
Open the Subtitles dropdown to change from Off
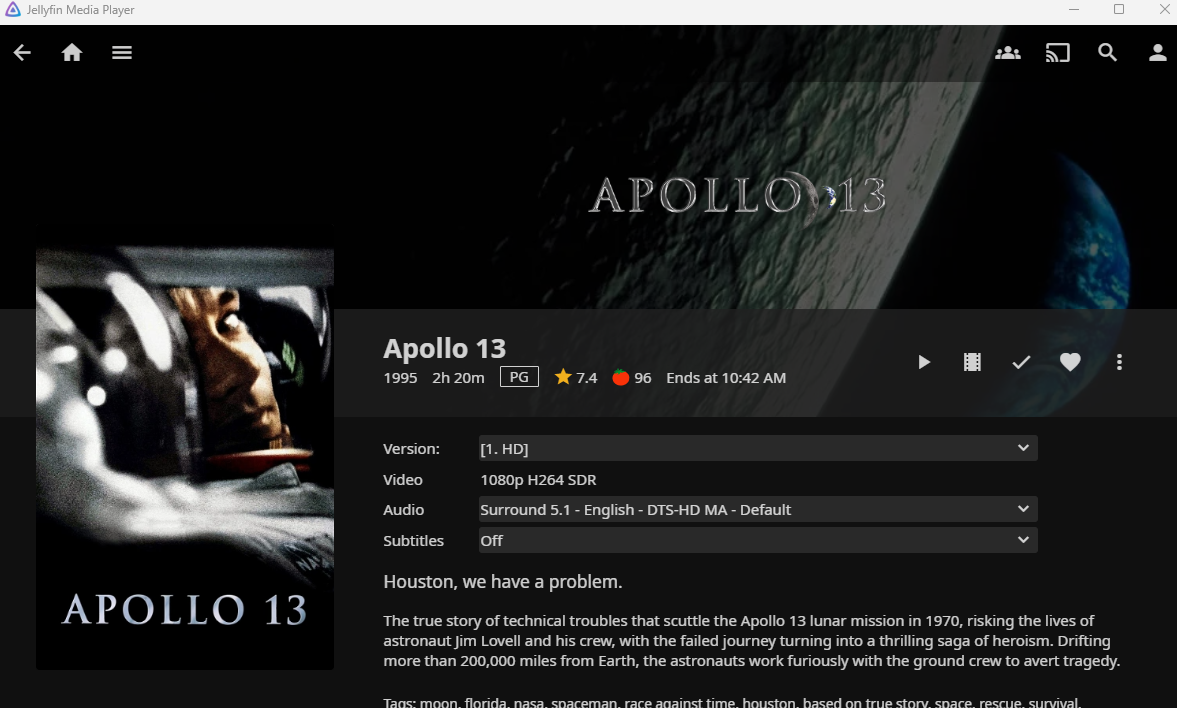coord(757,540)
